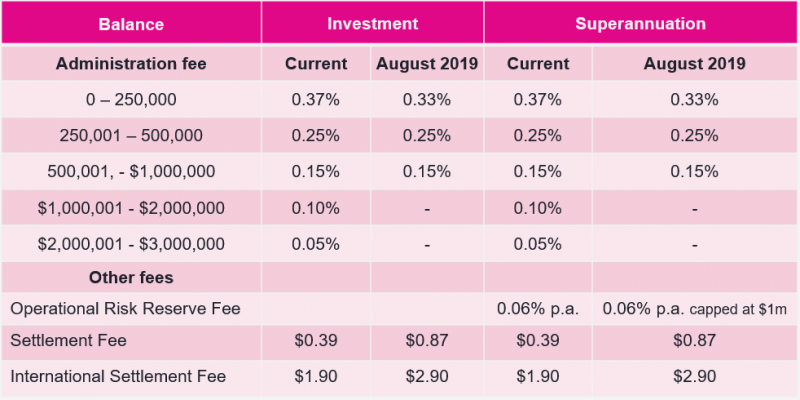This screenshot has width=800, height=400.
Task: Select the Operational Risk Reserve Fee label
Action: (126, 309)
